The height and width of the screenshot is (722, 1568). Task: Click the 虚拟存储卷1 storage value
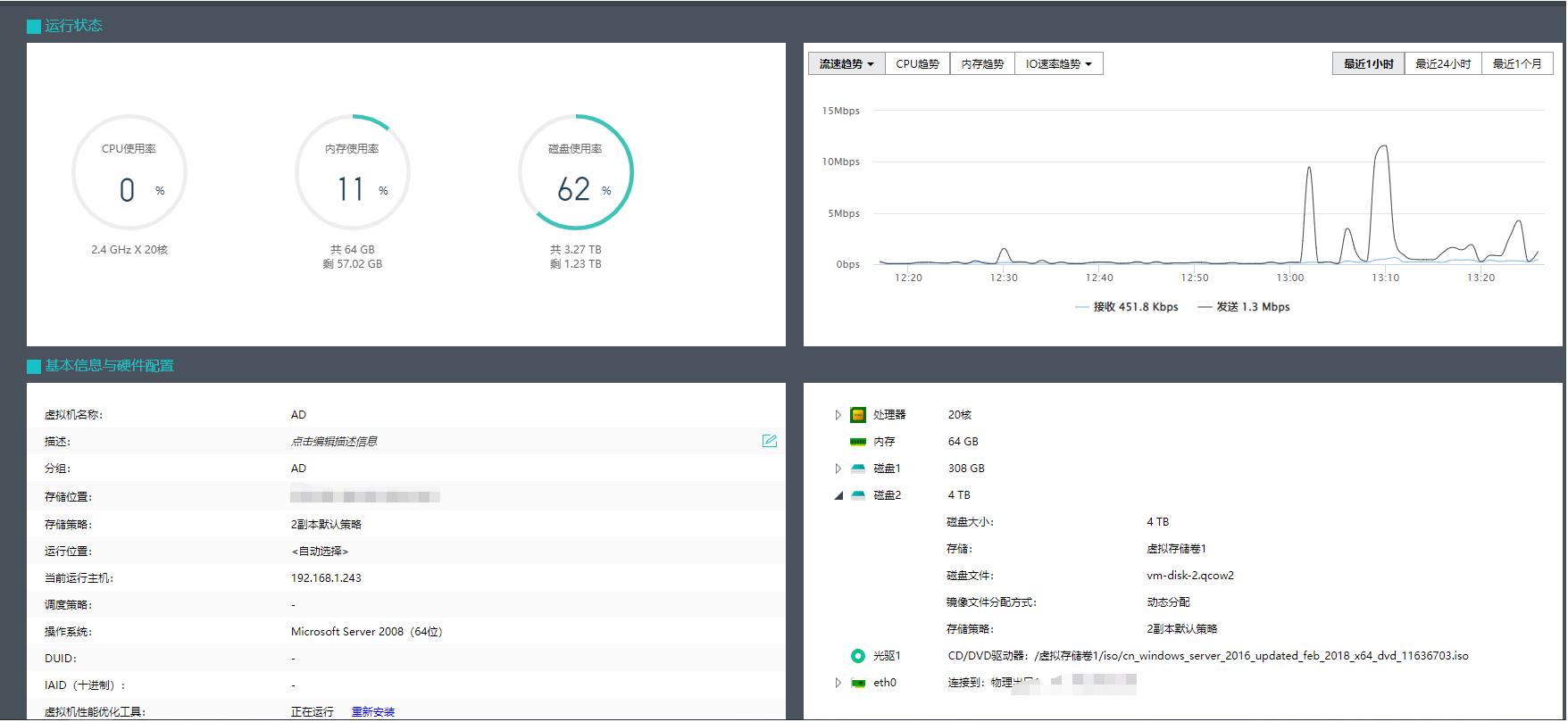(1176, 549)
